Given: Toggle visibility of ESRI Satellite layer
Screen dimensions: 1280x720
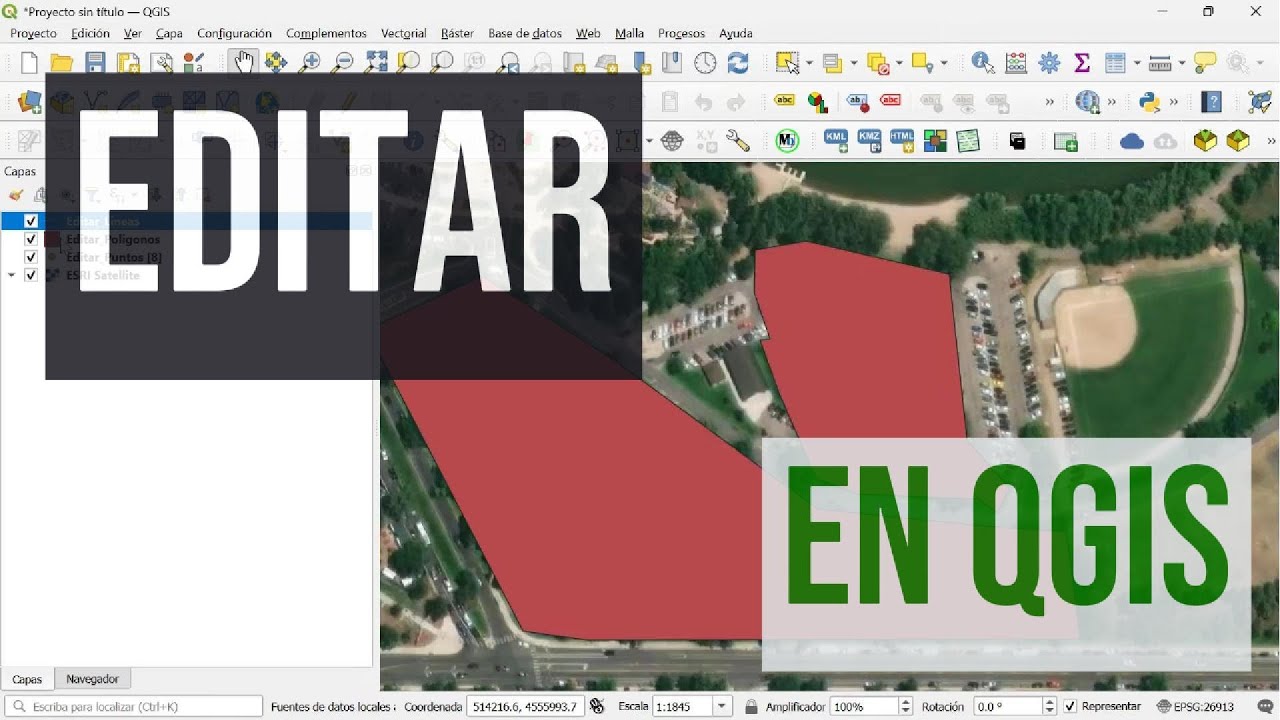Looking at the screenshot, I should point(31,275).
